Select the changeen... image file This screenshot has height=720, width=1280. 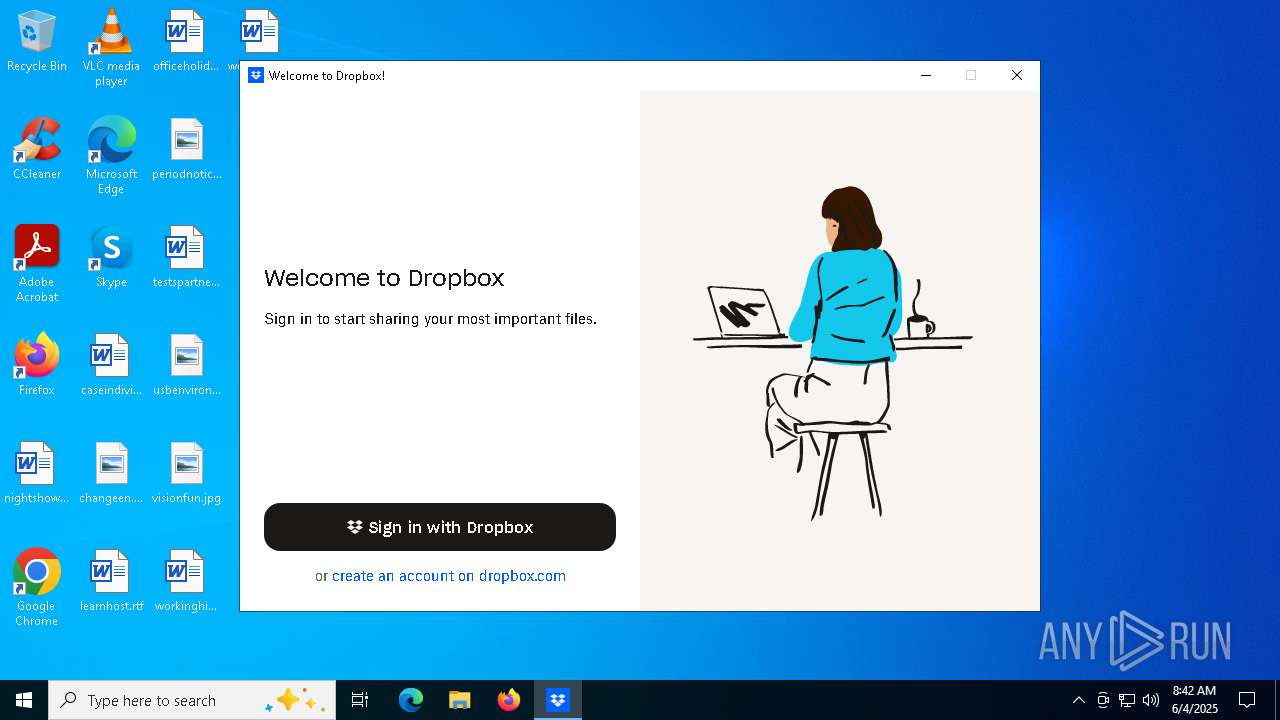tap(111, 474)
